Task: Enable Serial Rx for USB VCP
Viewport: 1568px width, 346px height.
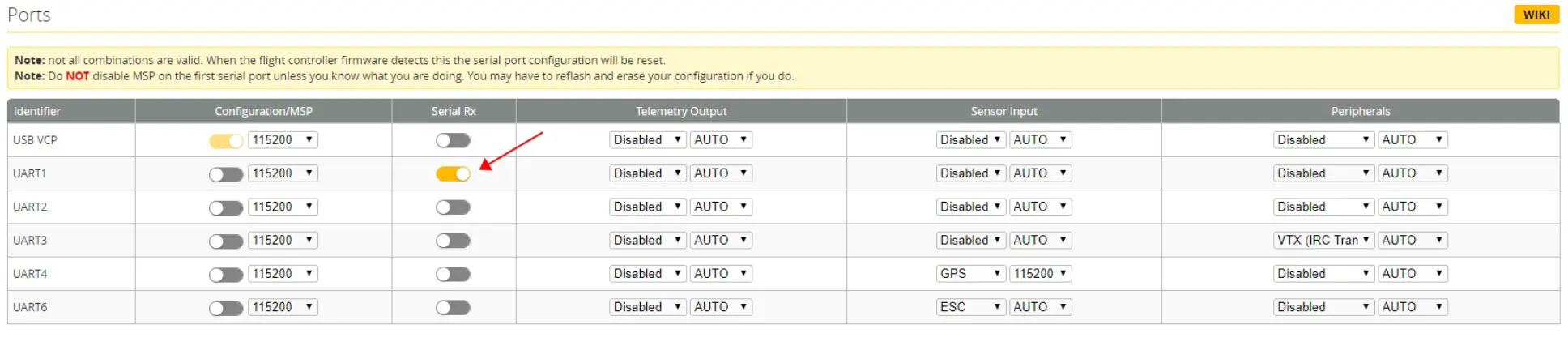Action: pos(453,141)
